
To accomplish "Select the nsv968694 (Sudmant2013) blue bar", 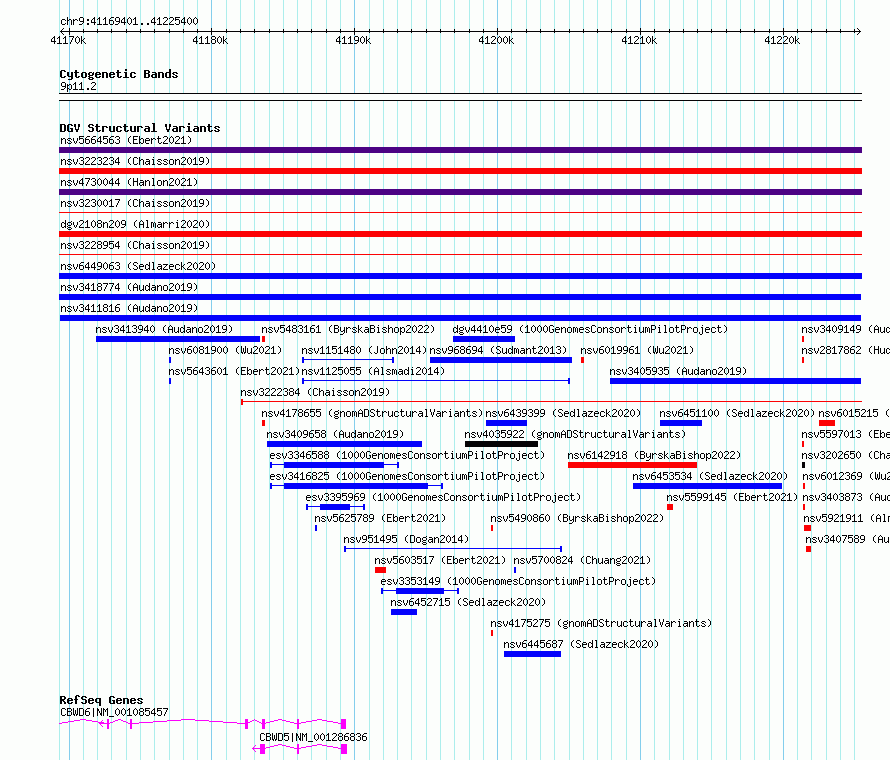I will (x=501, y=360).
